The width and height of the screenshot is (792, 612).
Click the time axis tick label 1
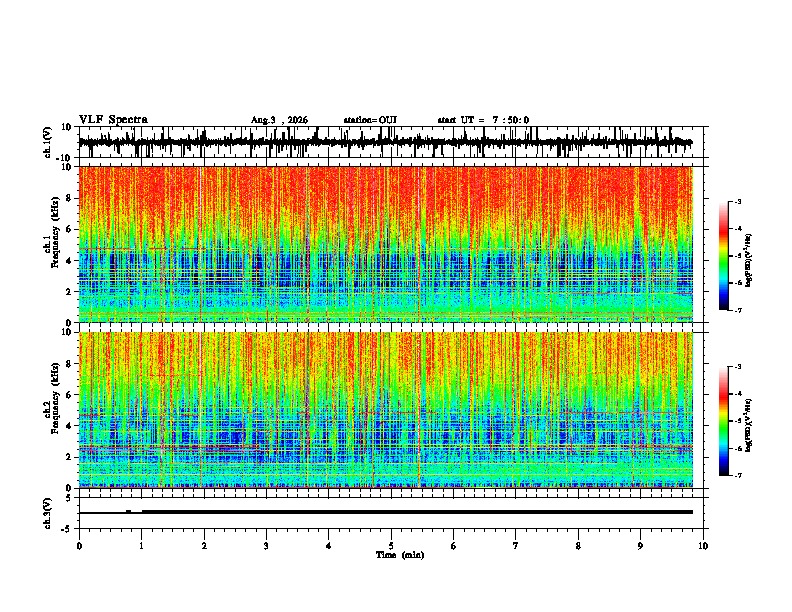click(x=141, y=546)
